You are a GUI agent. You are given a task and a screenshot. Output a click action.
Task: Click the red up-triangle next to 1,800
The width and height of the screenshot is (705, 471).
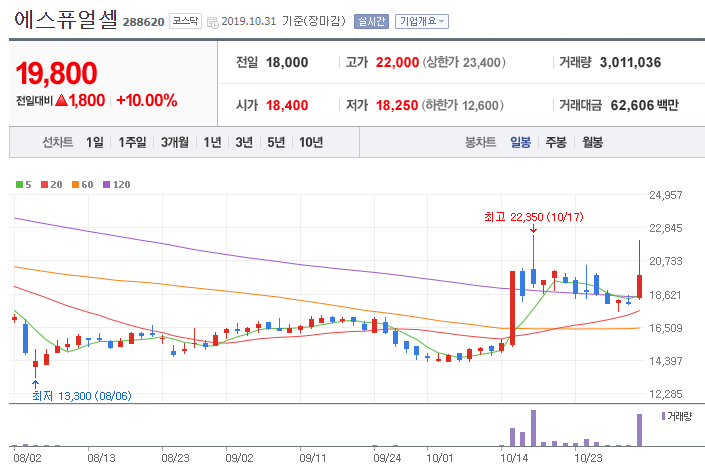[x=62, y=100]
